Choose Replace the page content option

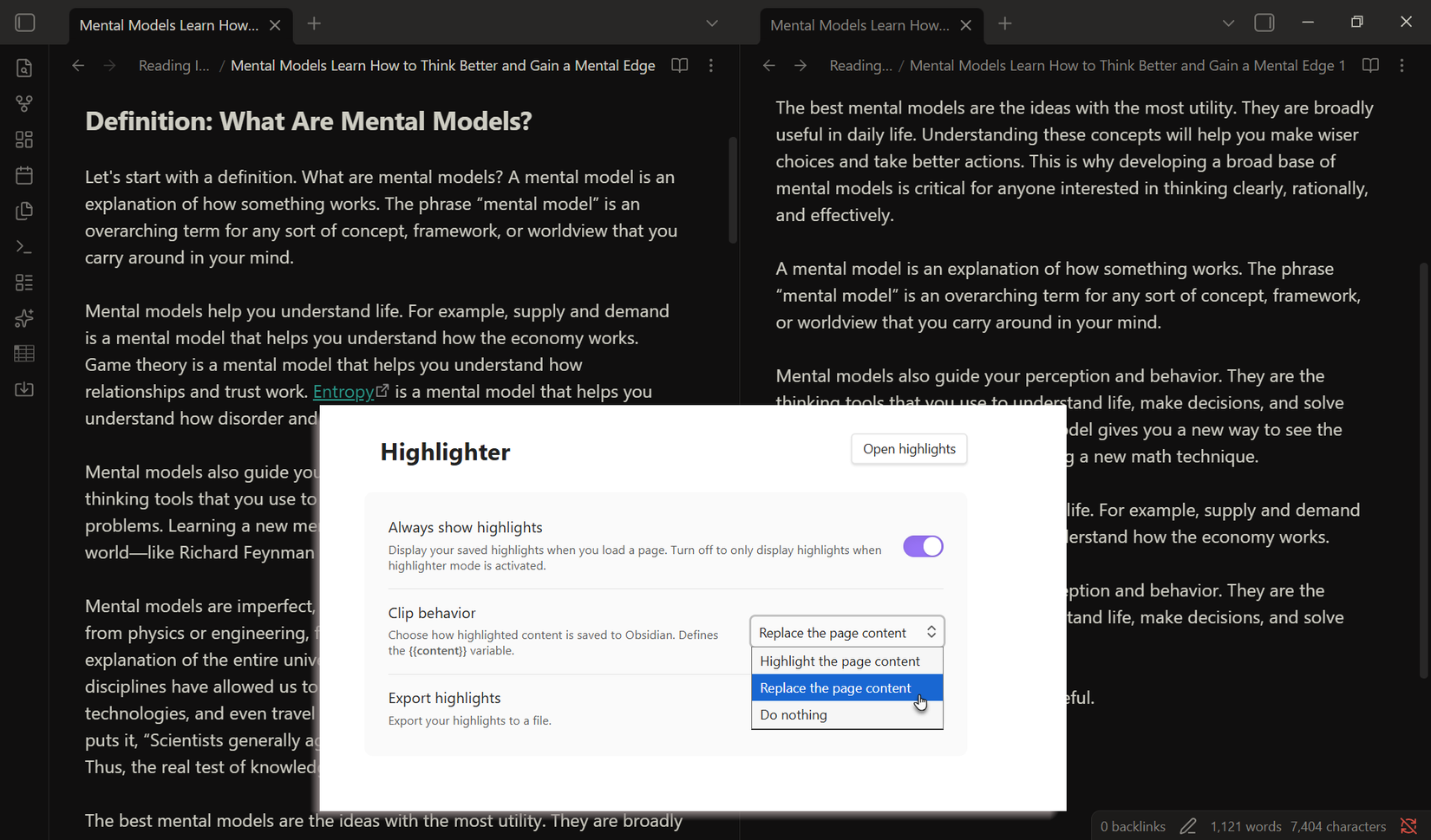pyautogui.click(x=847, y=688)
